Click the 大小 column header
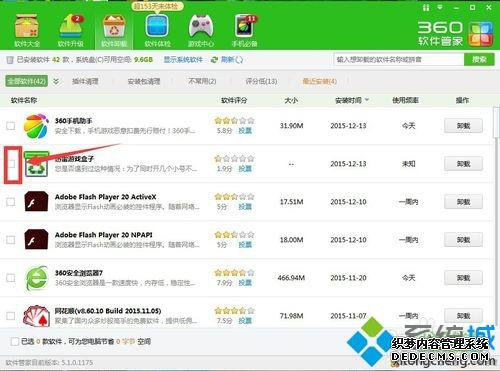Image resolution: width=500 pixels, height=371 pixels. click(291, 100)
